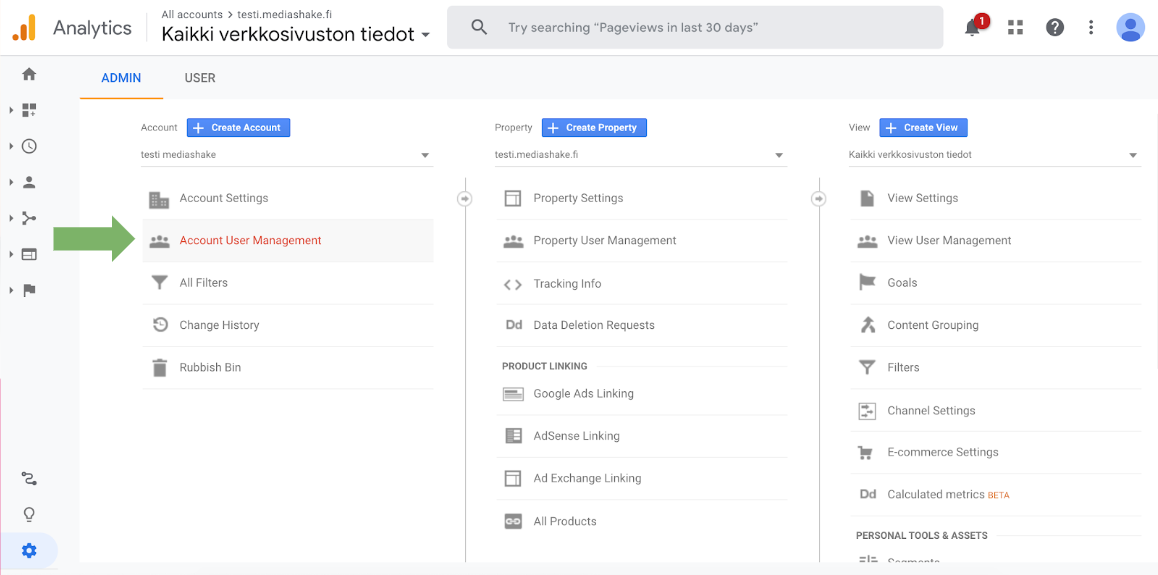Image resolution: width=1158 pixels, height=575 pixels.
Task: Open Attribution path icon in sidebar
Action: pos(29,479)
